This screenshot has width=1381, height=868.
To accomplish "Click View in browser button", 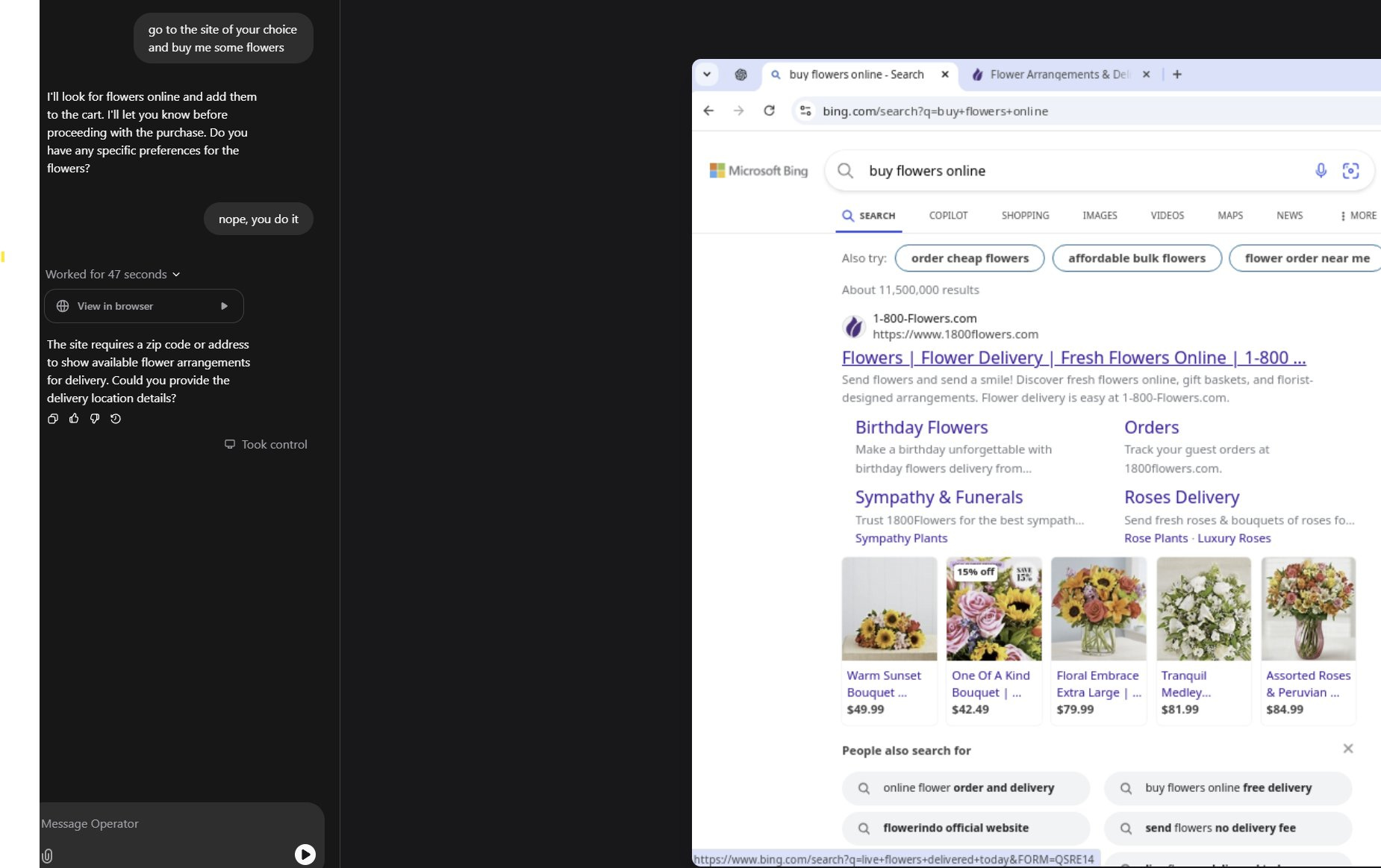I will point(143,306).
